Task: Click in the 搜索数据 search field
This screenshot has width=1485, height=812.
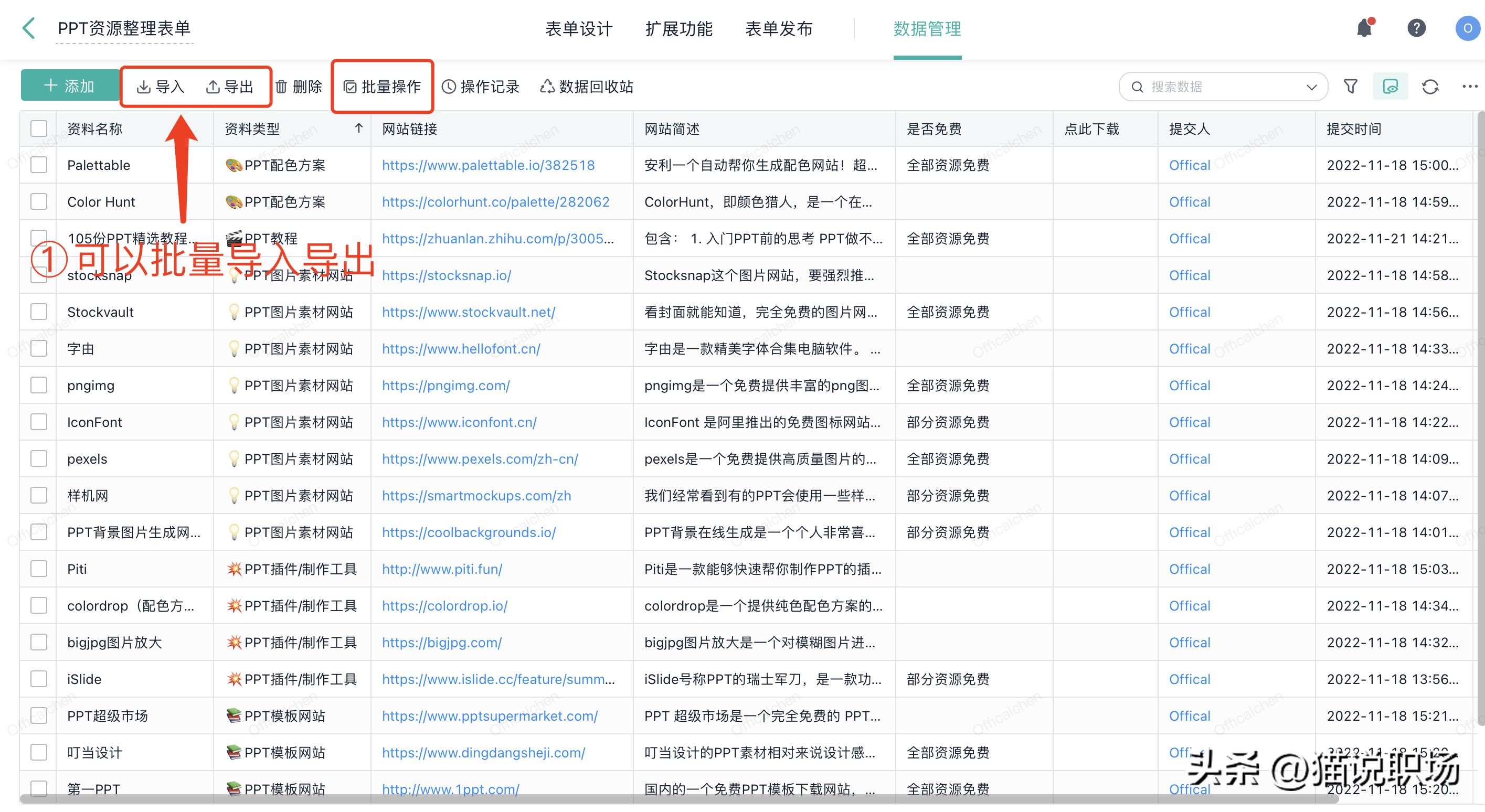Action: point(1222,87)
